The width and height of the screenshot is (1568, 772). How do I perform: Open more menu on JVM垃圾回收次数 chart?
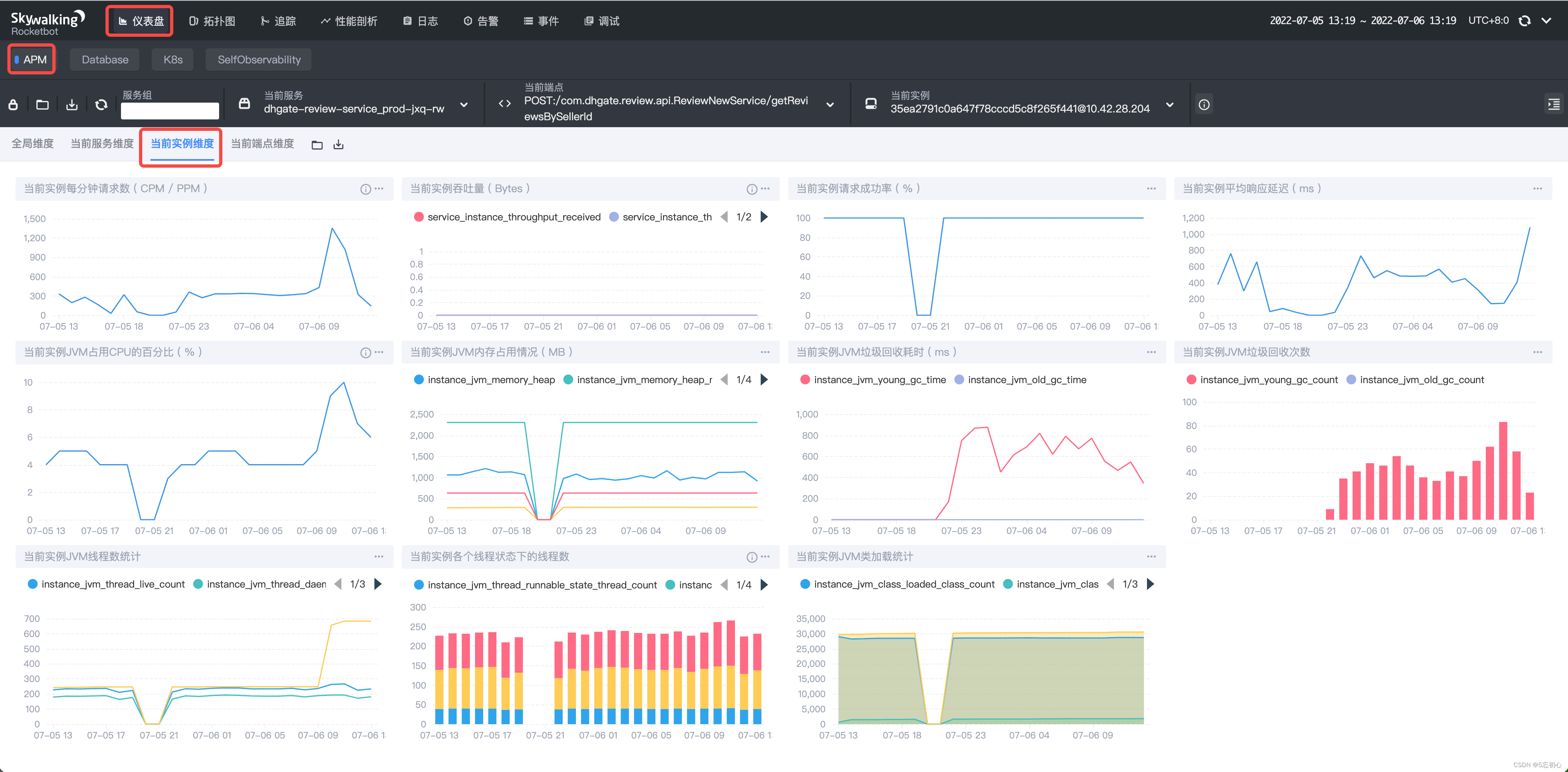[x=1538, y=352]
